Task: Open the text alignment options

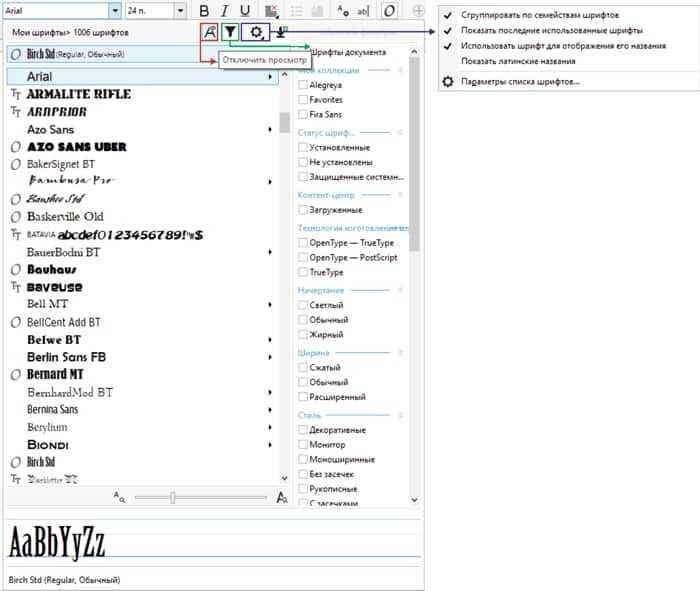Action: [271, 11]
